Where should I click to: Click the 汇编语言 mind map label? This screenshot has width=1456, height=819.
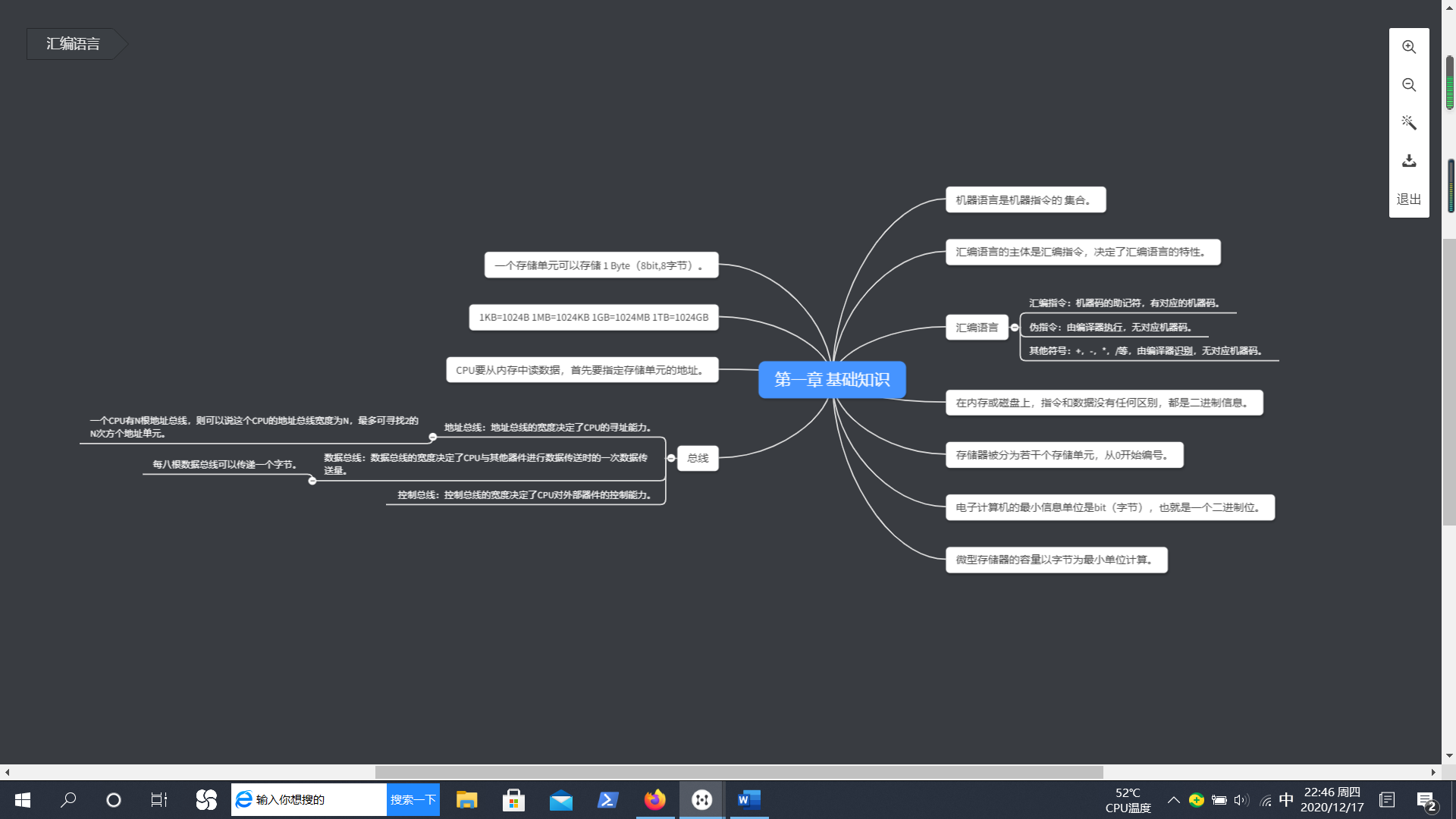[976, 326]
